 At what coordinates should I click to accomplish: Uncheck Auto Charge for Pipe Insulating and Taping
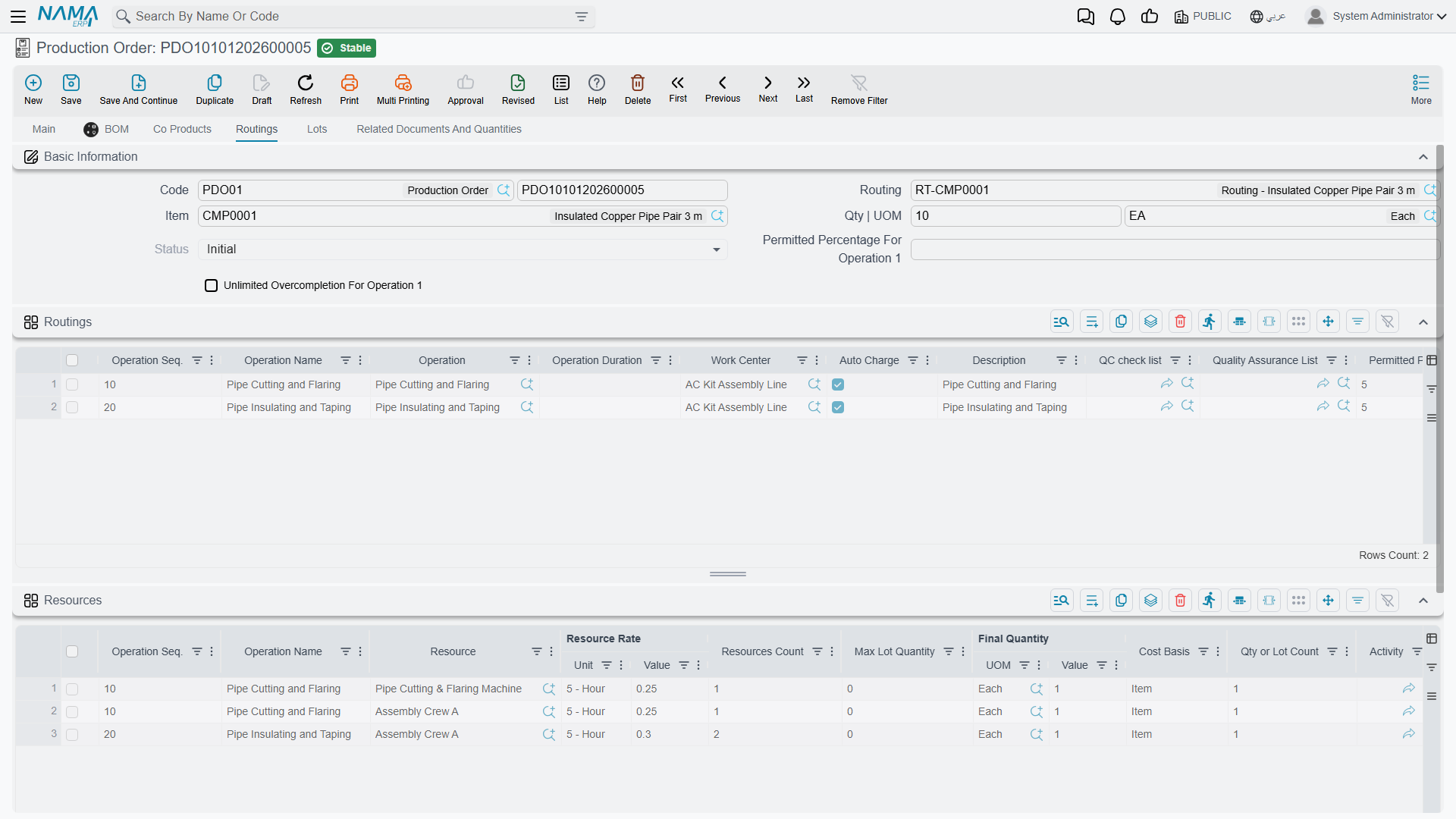pyautogui.click(x=838, y=407)
